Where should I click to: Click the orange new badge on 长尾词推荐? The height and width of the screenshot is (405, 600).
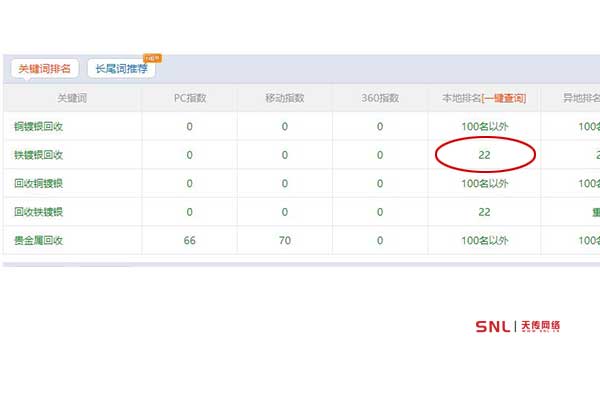tap(152, 58)
